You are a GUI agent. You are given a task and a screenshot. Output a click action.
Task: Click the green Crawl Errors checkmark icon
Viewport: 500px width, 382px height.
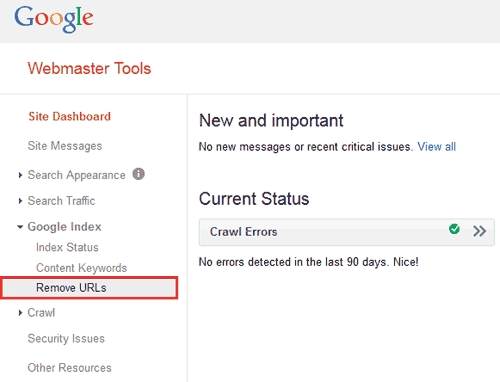point(454,229)
